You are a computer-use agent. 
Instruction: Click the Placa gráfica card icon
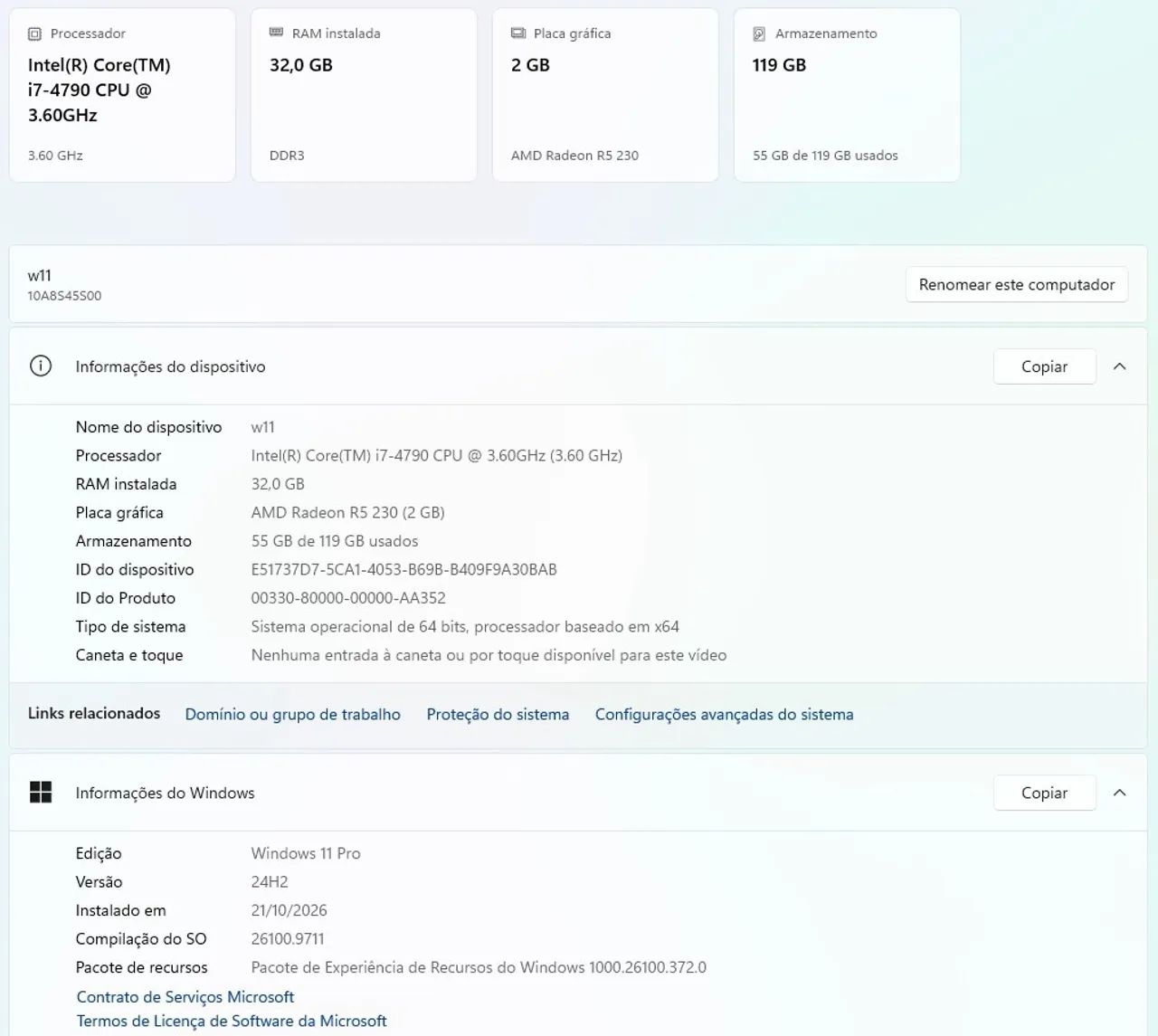click(518, 33)
